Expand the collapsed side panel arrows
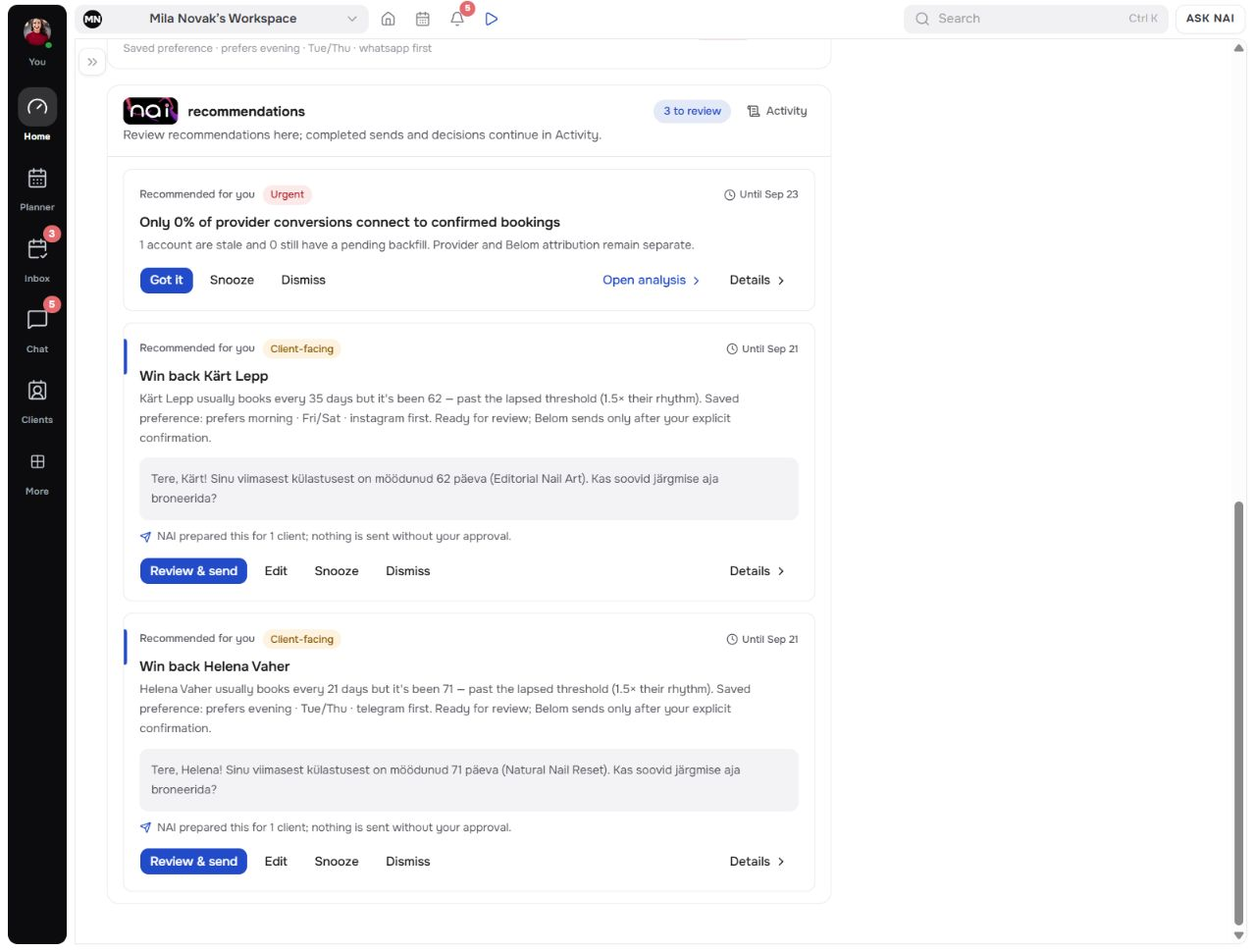 point(92,62)
